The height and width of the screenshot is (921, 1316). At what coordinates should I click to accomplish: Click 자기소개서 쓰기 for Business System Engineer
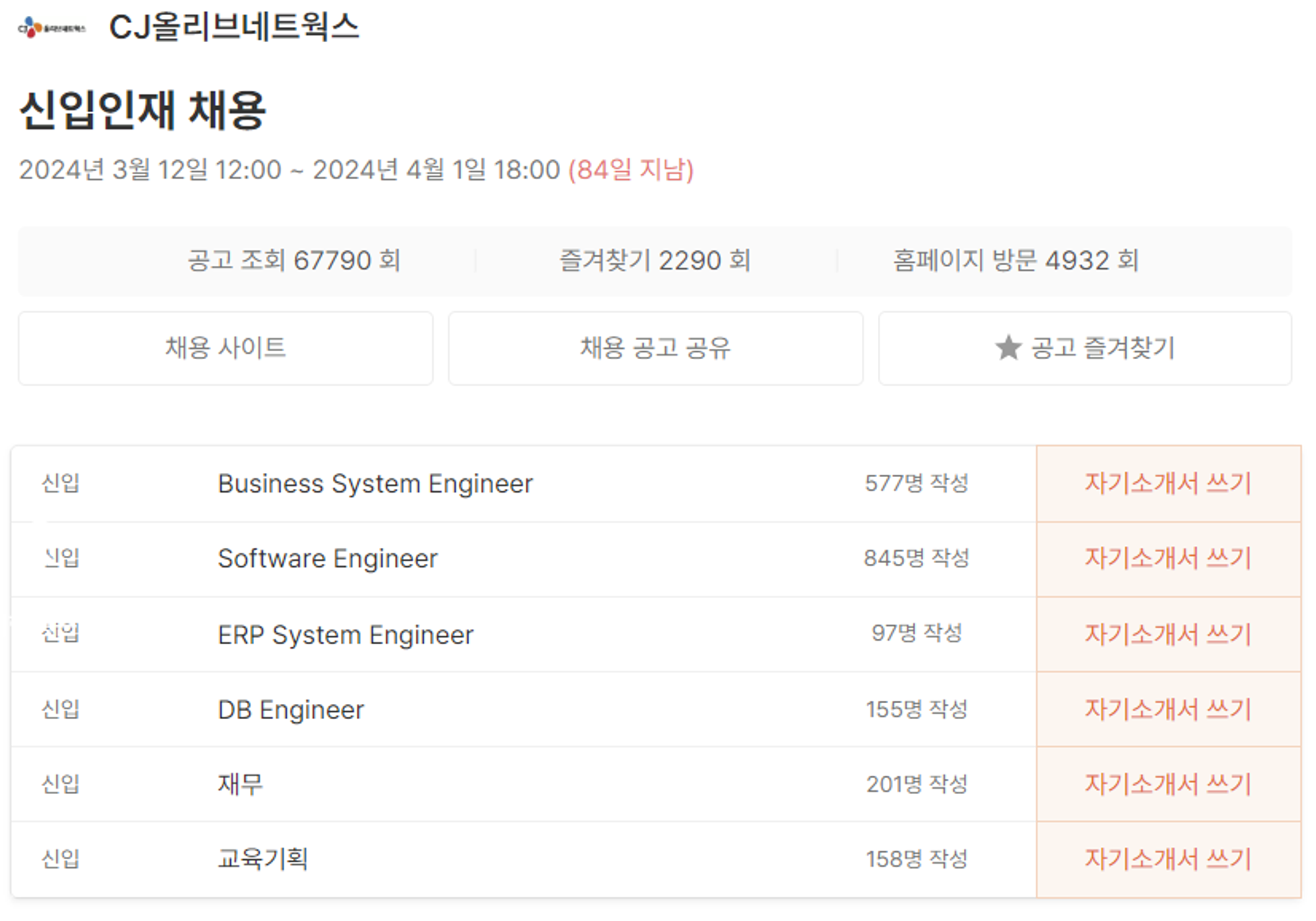pyautogui.click(x=1169, y=484)
